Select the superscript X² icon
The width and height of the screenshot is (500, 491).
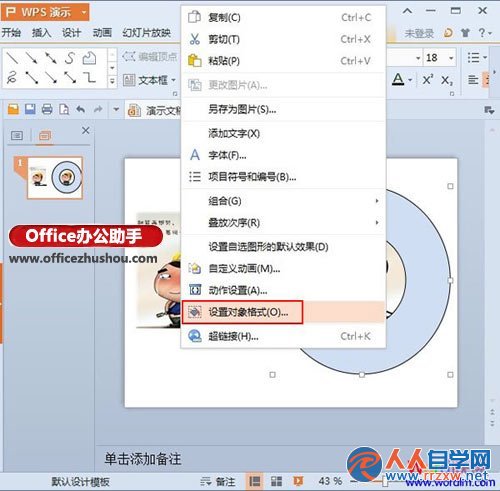click(x=428, y=79)
